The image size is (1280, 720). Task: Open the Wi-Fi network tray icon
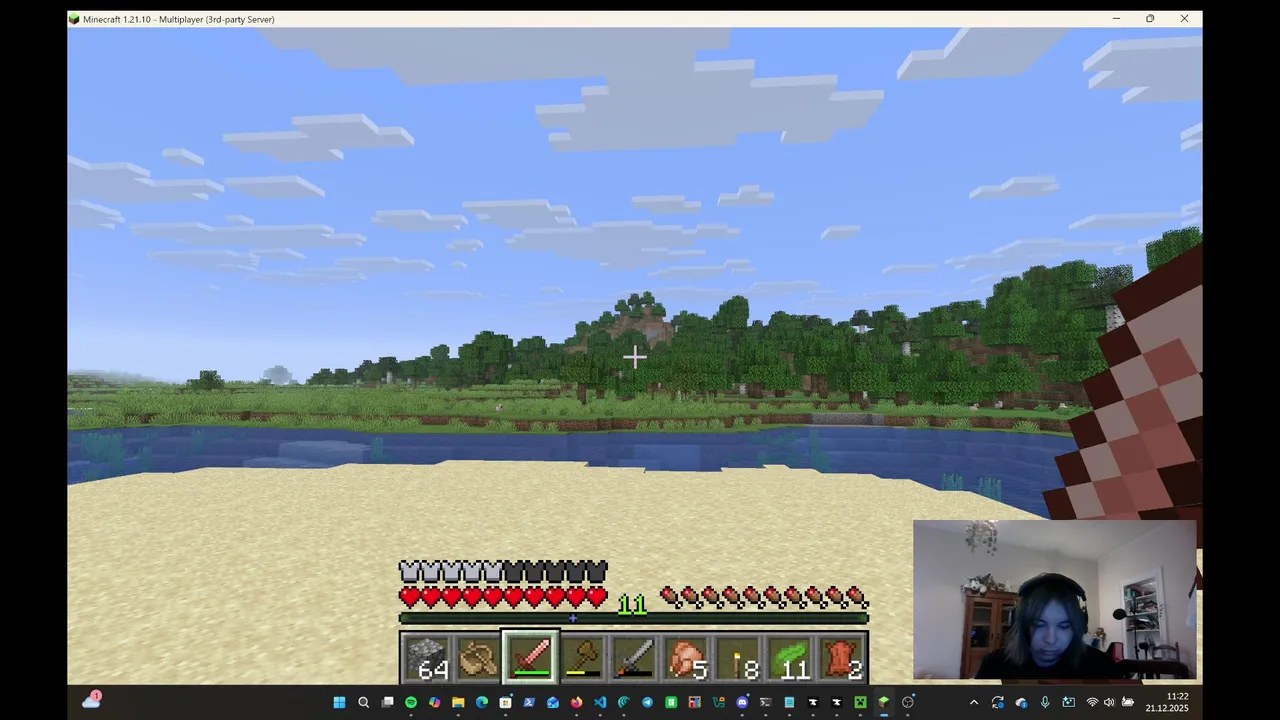click(1093, 702)
